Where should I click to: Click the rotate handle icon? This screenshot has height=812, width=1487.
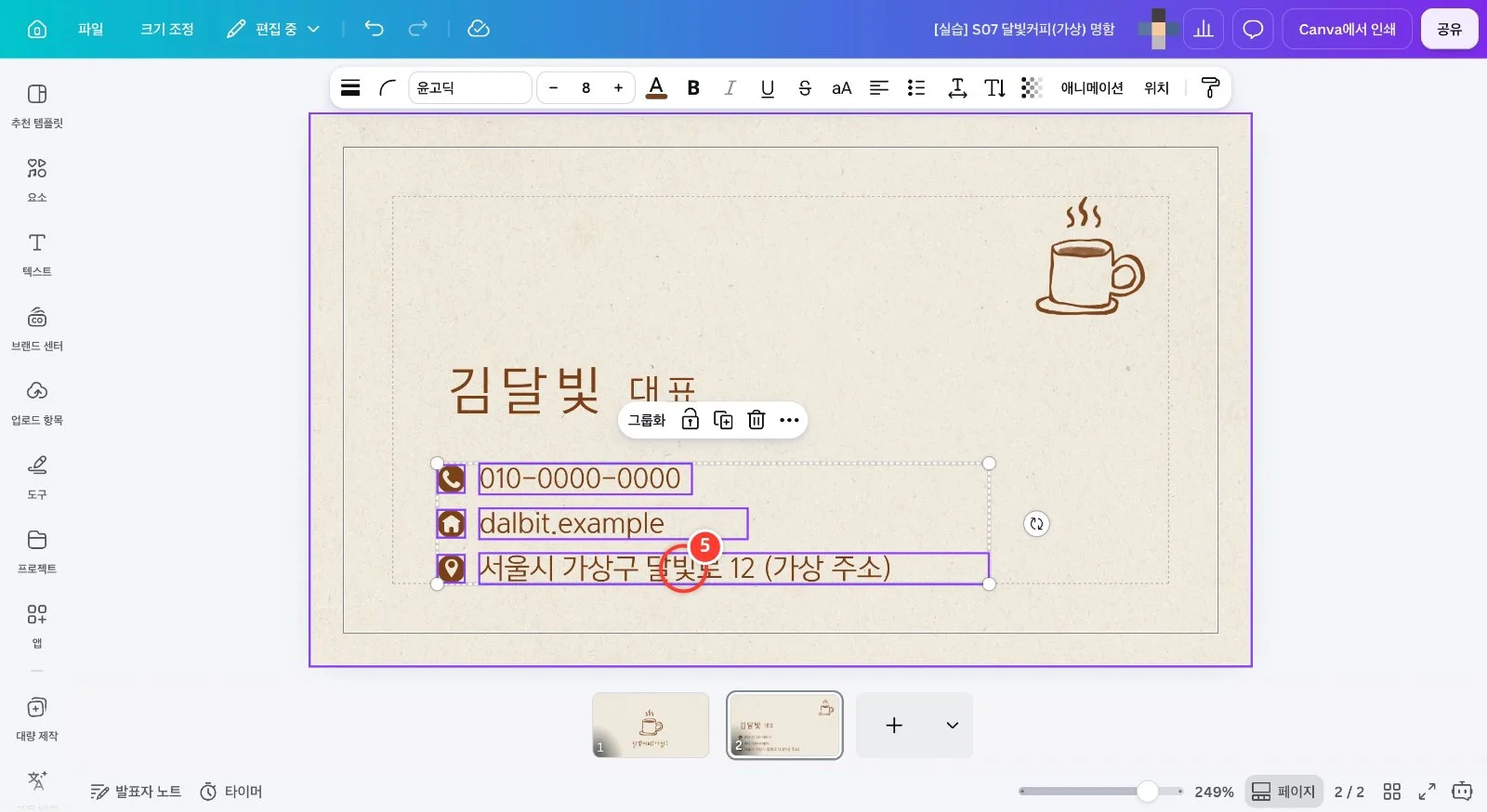click(x=1036, y=524)
